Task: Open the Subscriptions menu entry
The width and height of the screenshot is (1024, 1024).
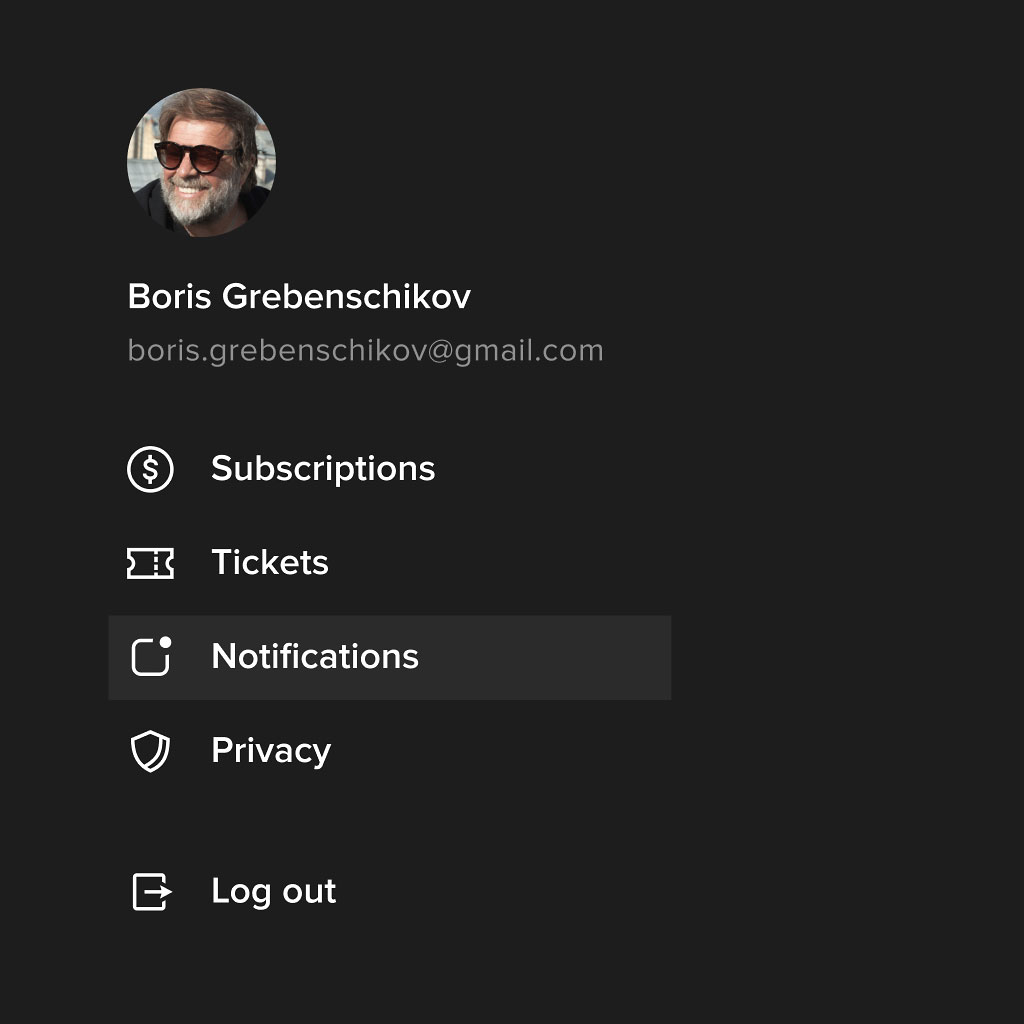Action: 323,469
